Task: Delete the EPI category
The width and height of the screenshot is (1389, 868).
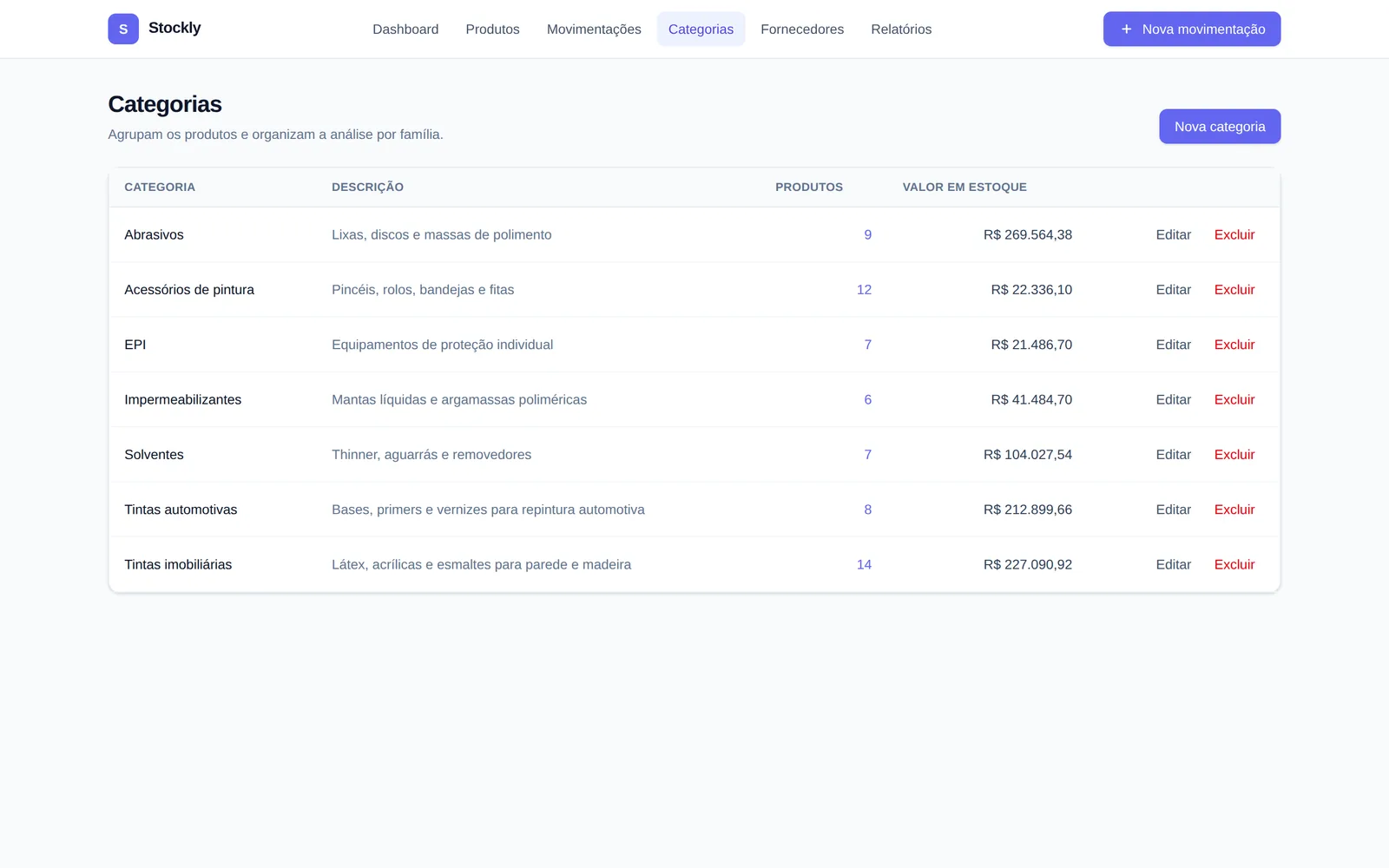Action: (1234, 345)
